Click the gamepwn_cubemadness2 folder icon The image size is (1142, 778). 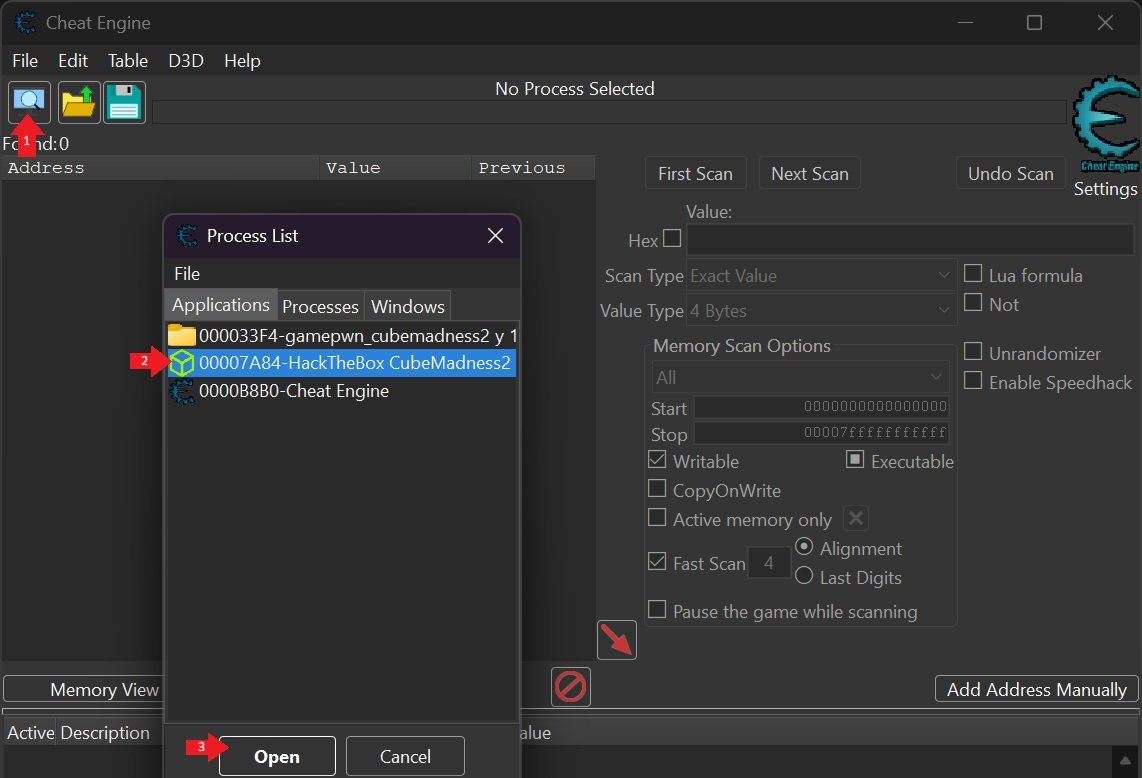[x=181, y=335]
